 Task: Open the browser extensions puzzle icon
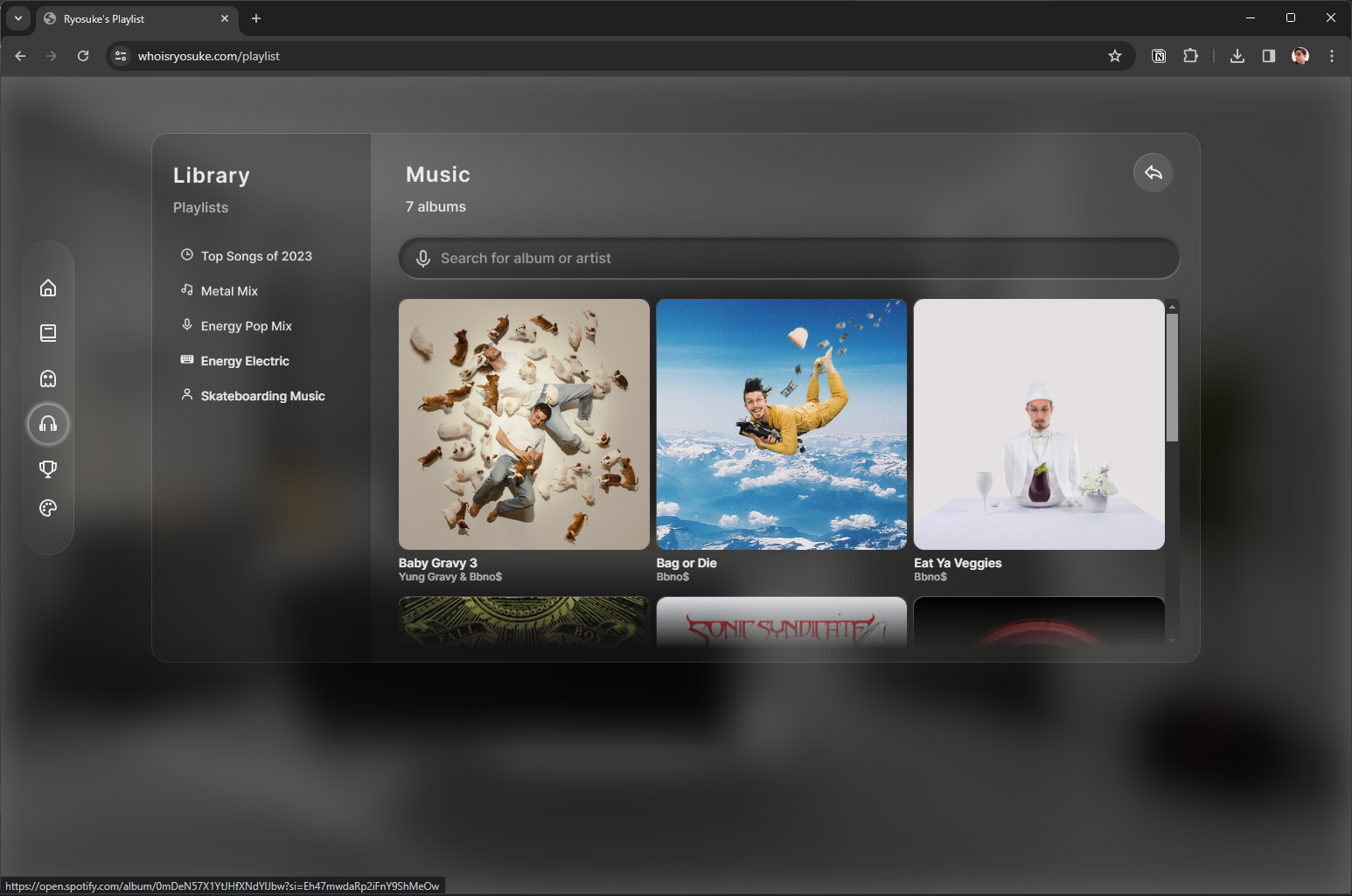[1190, 55]
